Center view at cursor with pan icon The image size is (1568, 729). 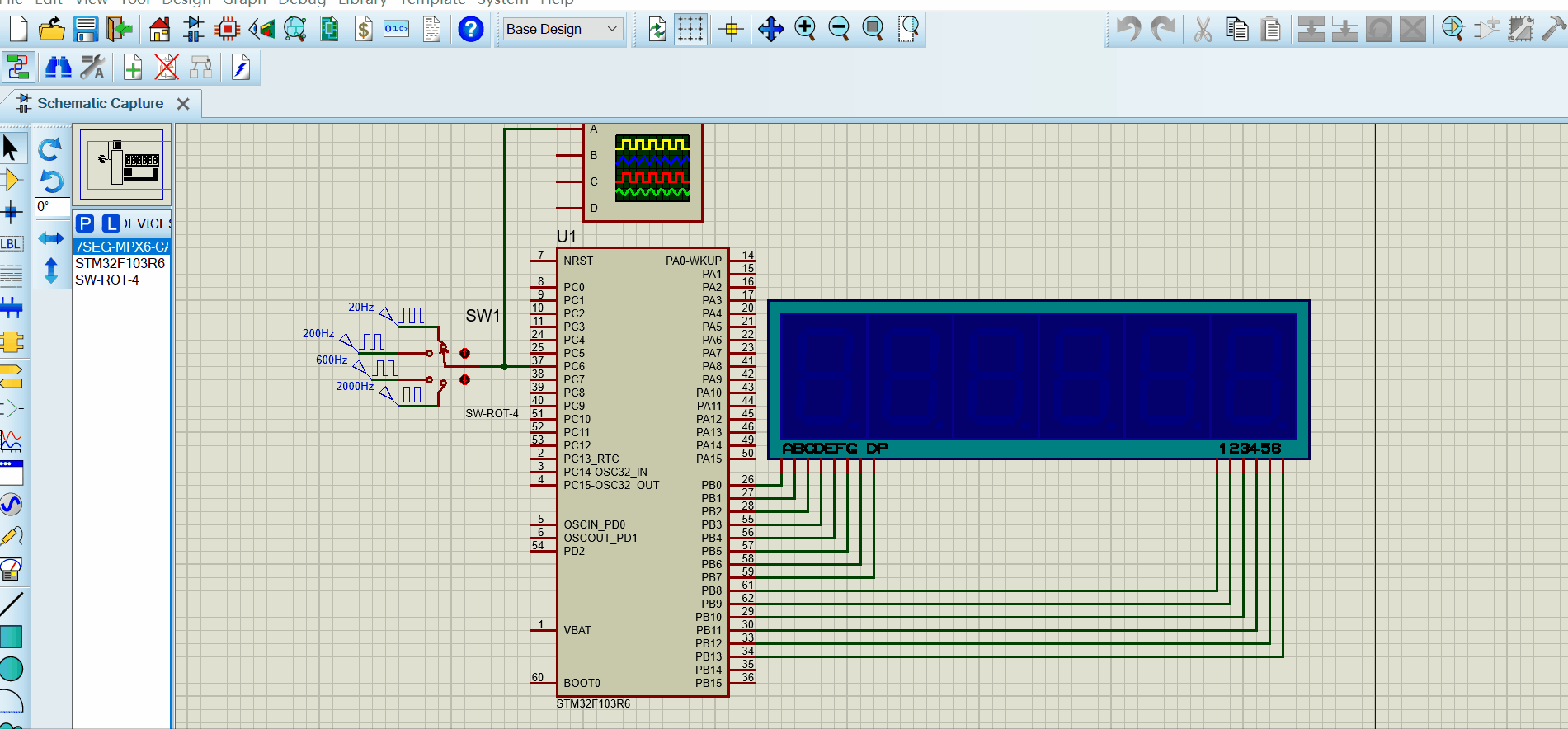click(770, 29)
